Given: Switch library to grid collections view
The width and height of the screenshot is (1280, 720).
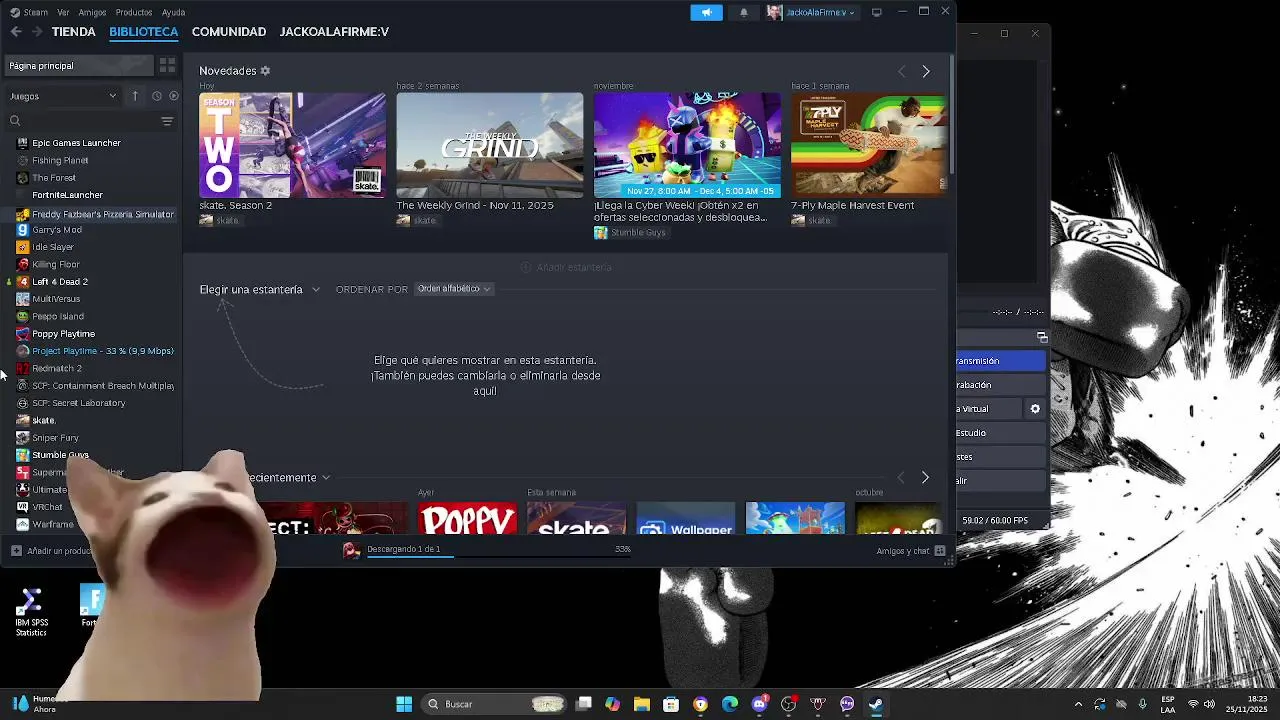Looking at the screenshot, I should (167, 66).
